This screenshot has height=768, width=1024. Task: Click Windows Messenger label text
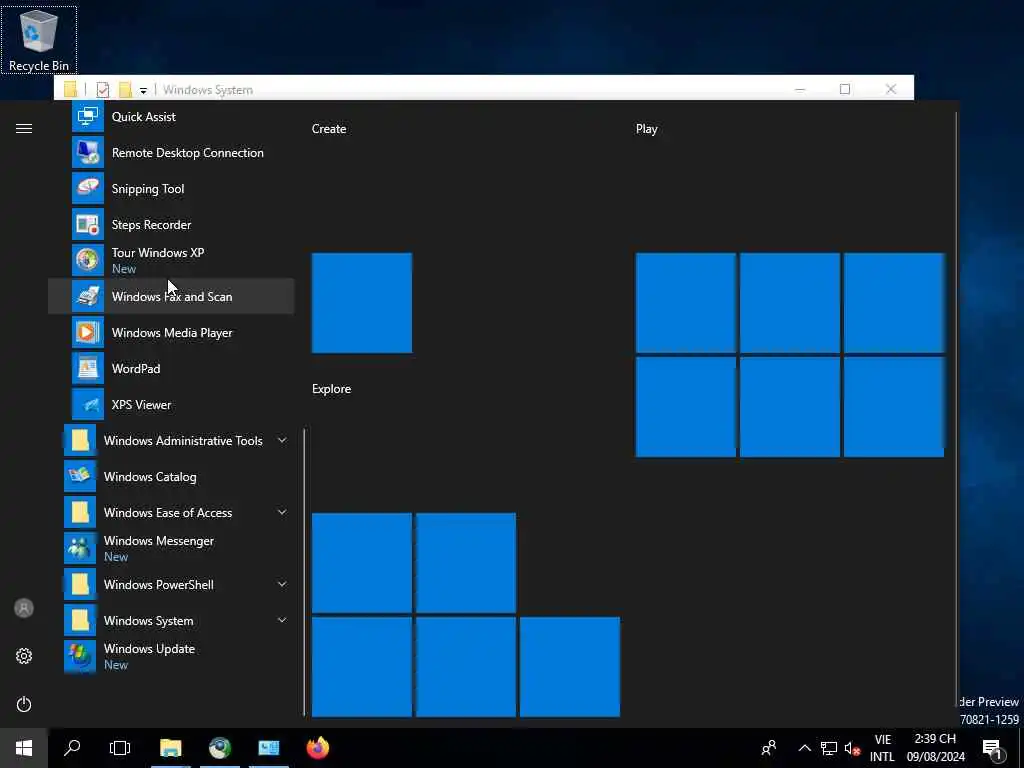[159, 541]
